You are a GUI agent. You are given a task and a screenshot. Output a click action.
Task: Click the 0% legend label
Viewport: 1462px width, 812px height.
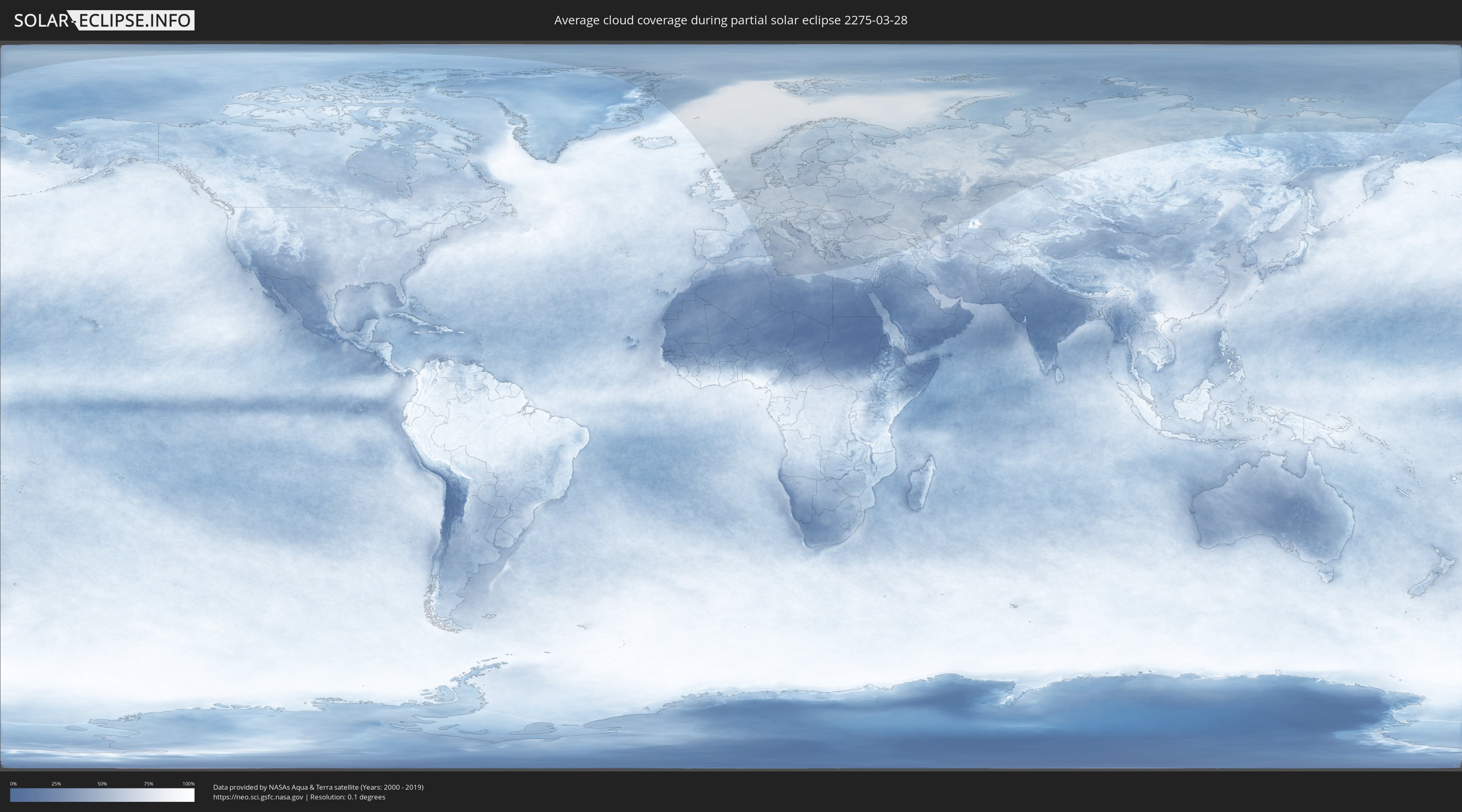13,784
